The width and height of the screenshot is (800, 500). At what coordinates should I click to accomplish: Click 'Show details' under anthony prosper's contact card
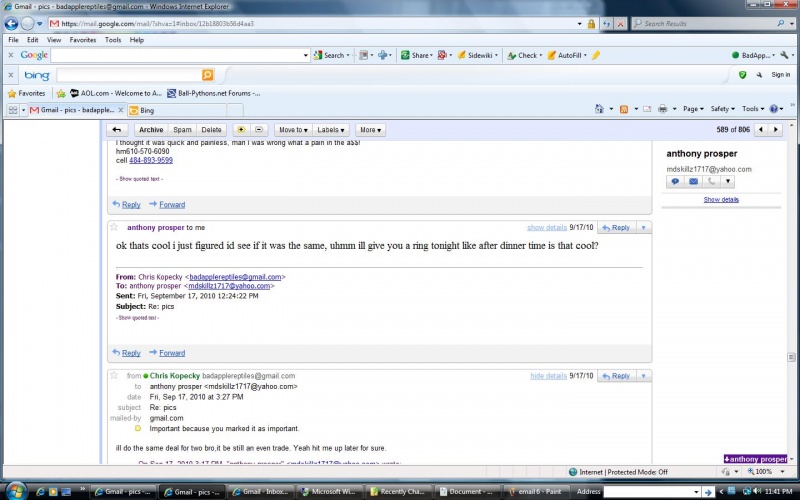tap(721, 199)
